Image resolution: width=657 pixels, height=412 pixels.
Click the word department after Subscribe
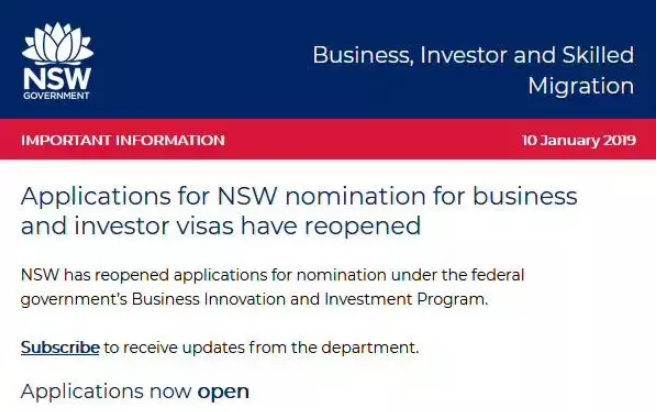tap(369, 347)
